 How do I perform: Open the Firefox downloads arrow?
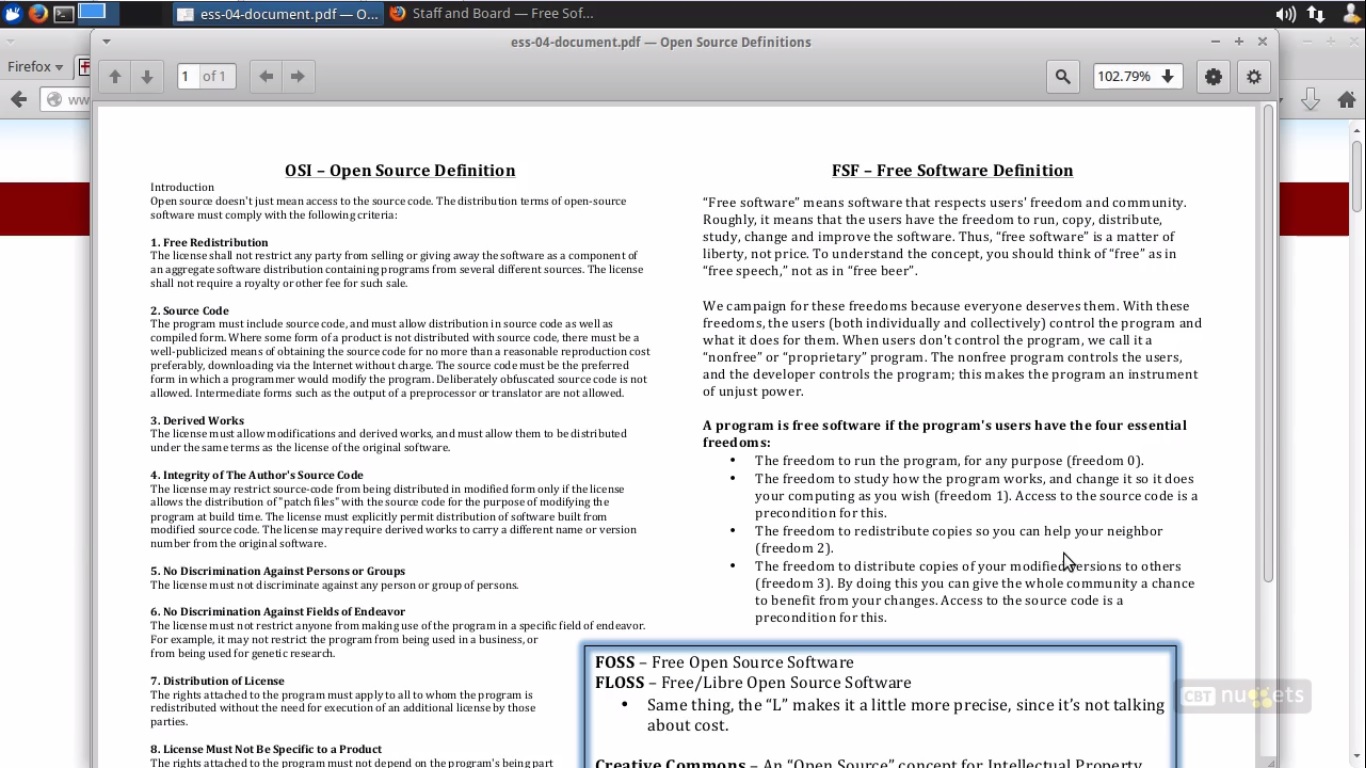coord(1310,99)
